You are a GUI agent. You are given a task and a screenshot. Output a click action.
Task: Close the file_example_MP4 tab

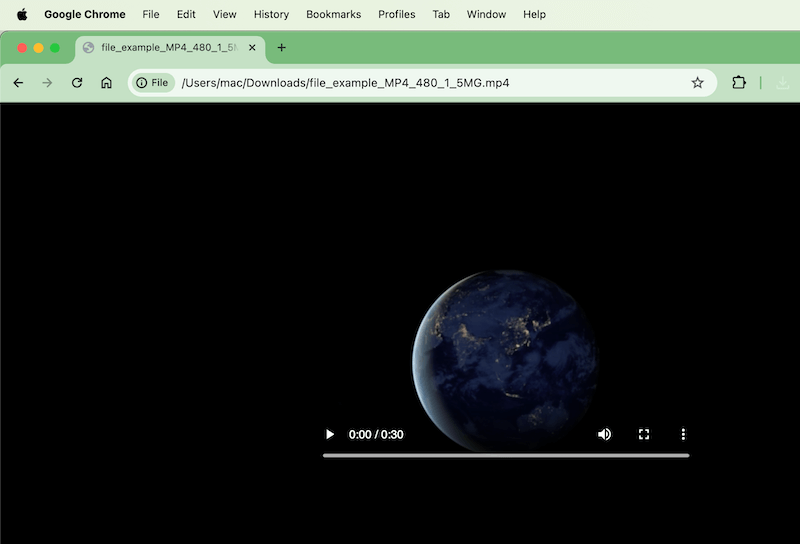click(x=252, y=47)
